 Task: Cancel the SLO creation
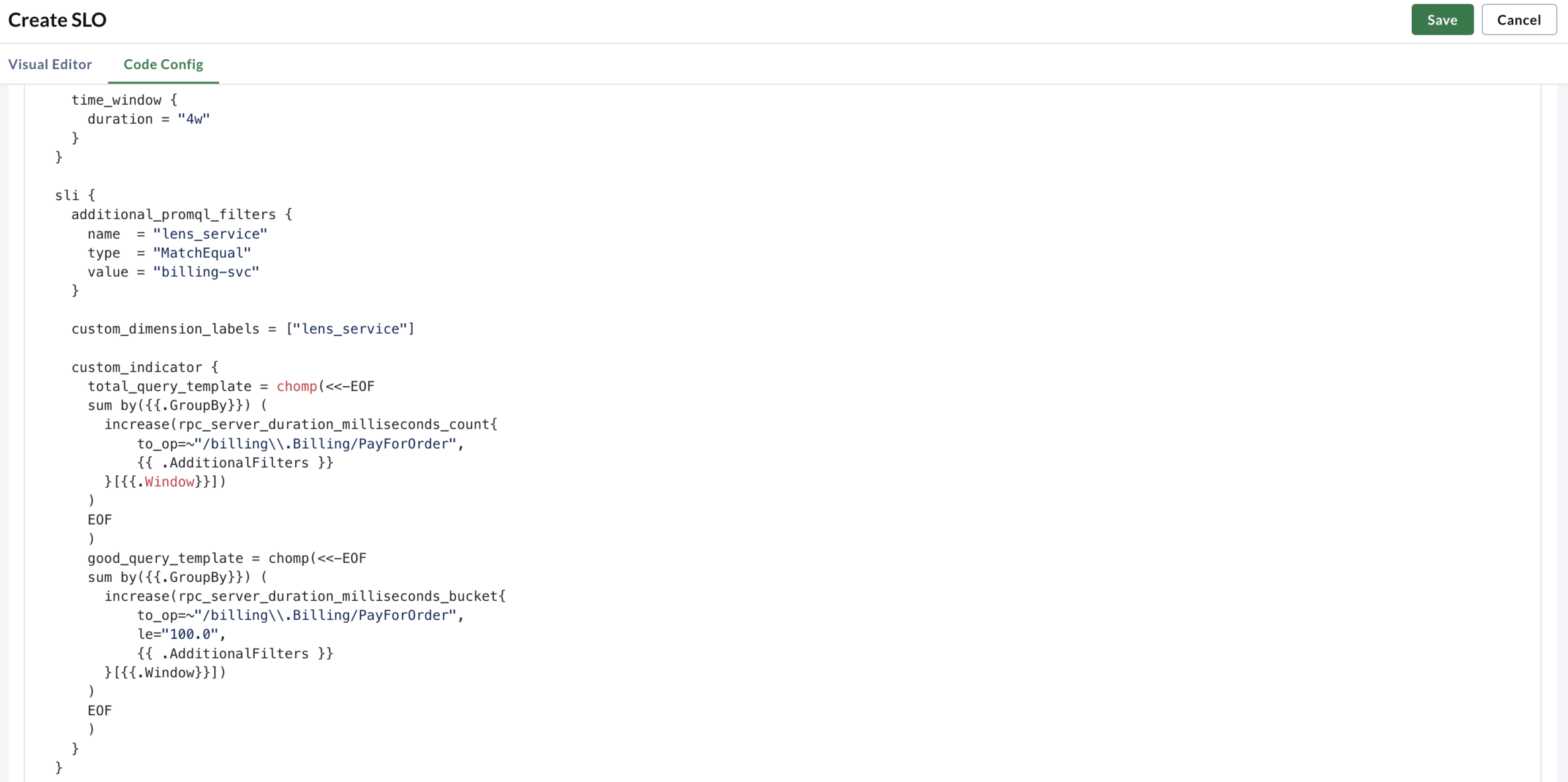coord(1518,20)
